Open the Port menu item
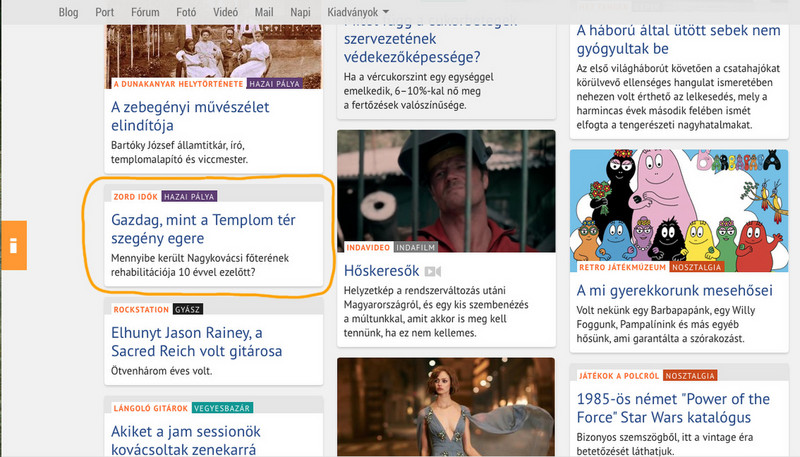Image resolution: width=800 pixels, height=457 pixels. (x=105, y=12)
